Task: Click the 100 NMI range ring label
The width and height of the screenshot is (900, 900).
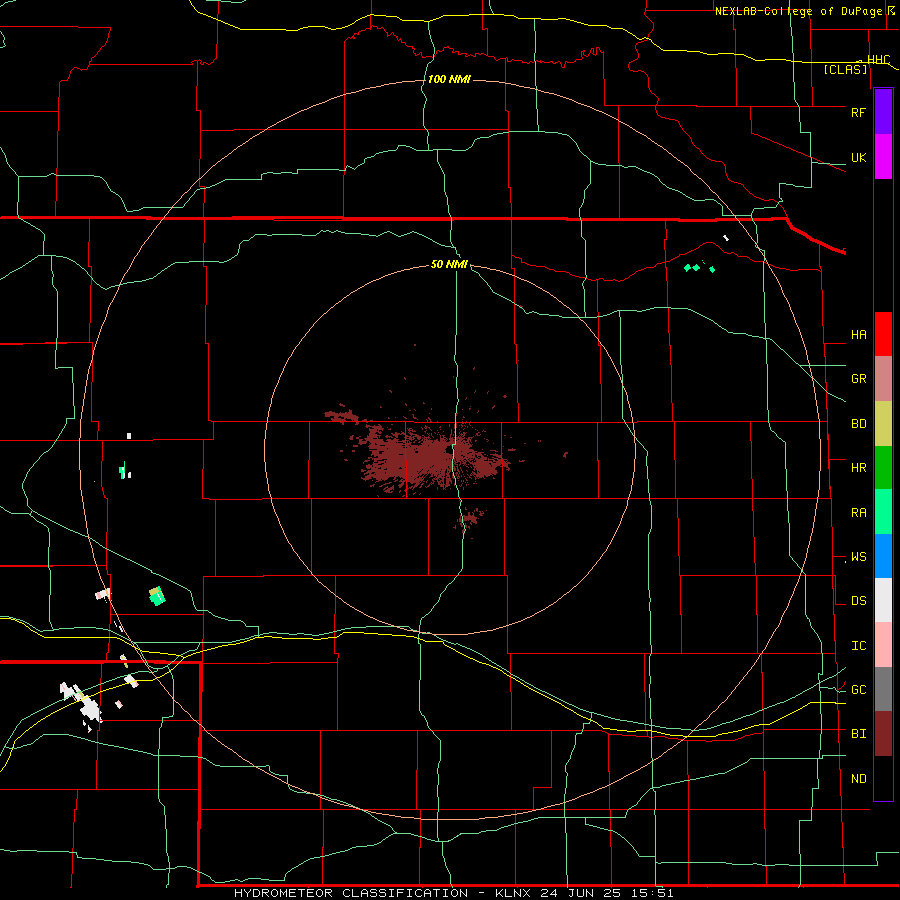Action: [x=449, y=79]
